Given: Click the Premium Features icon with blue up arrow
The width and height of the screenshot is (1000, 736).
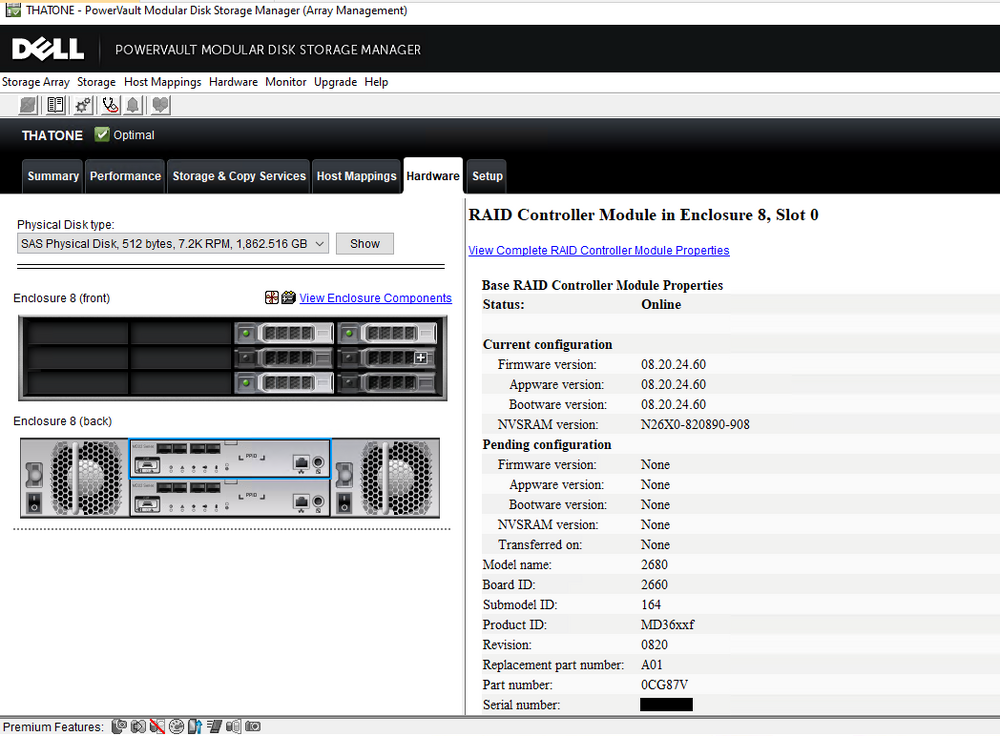Looking at the screenshot, I should [195, 726].
